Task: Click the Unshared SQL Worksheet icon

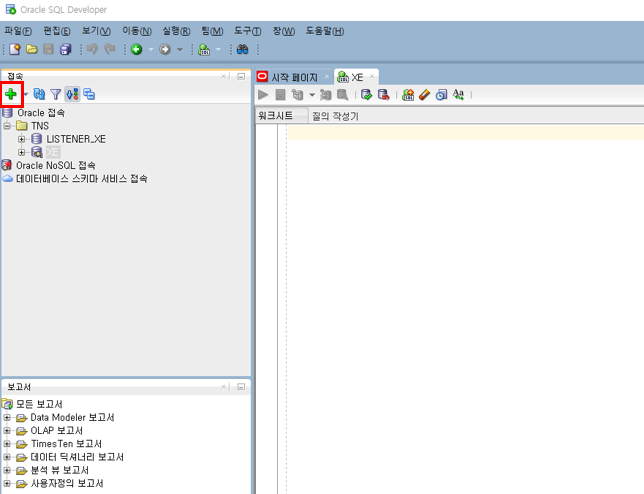Action: coord(408,95)
